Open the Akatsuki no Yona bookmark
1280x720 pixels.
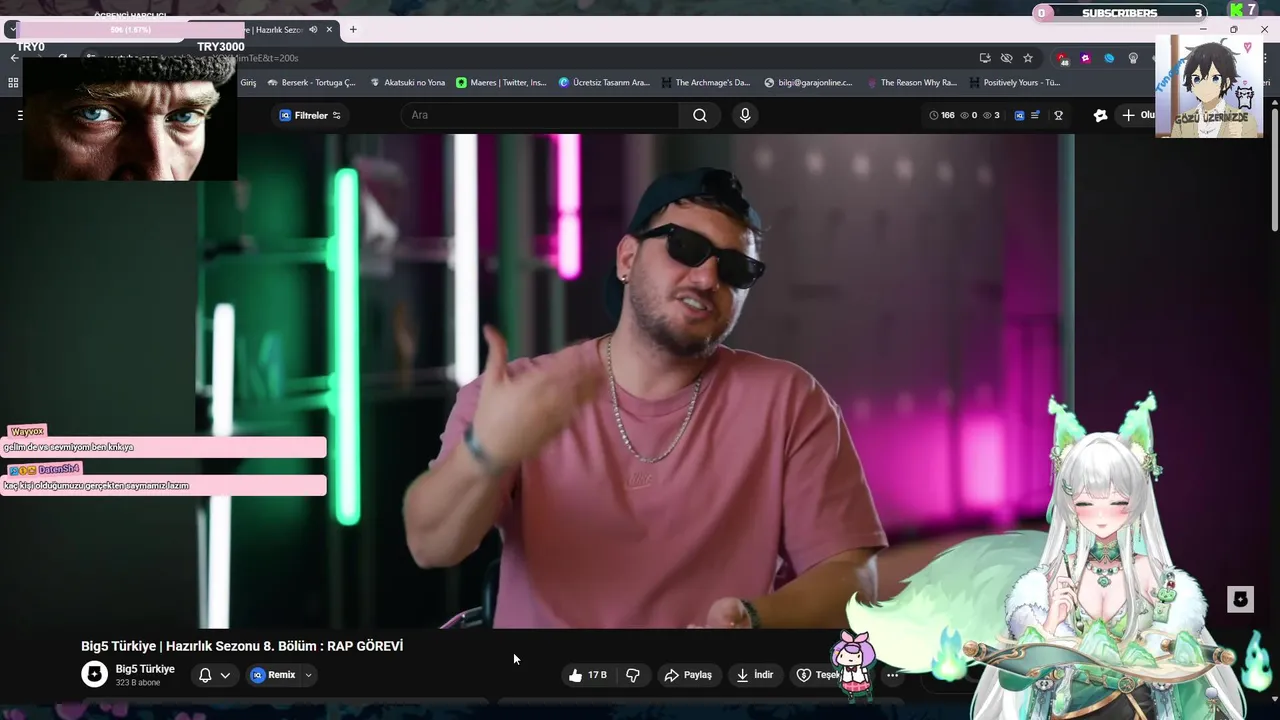tap(407, 83)
